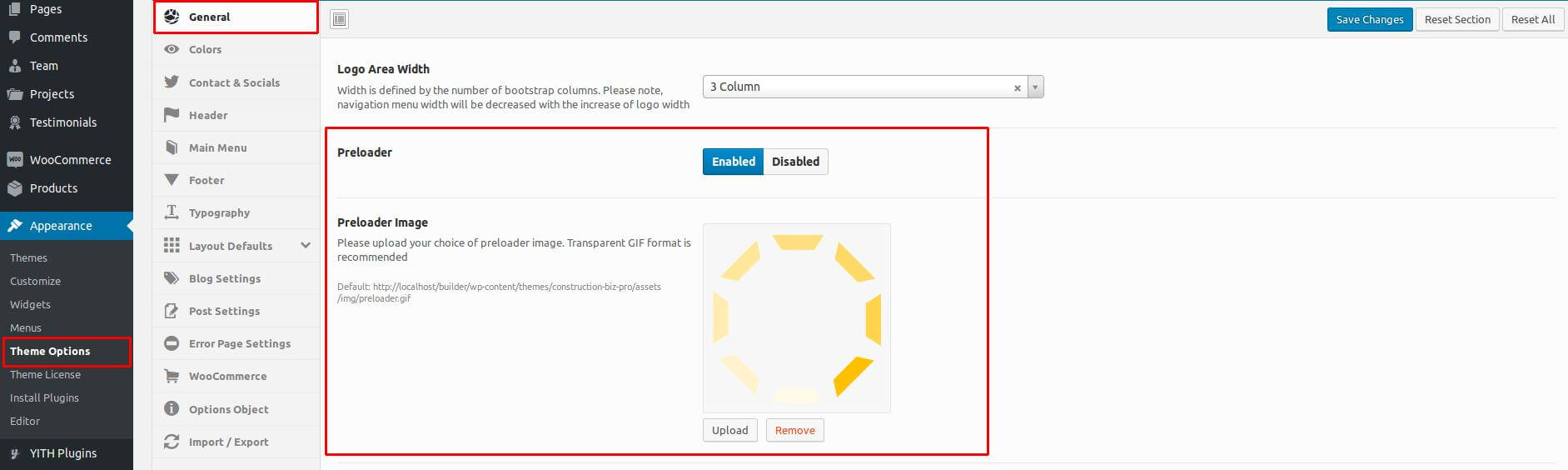Open the WooCommerce options tab in the theme panel
1568x470 pixels.
click(x=236, y=376)
